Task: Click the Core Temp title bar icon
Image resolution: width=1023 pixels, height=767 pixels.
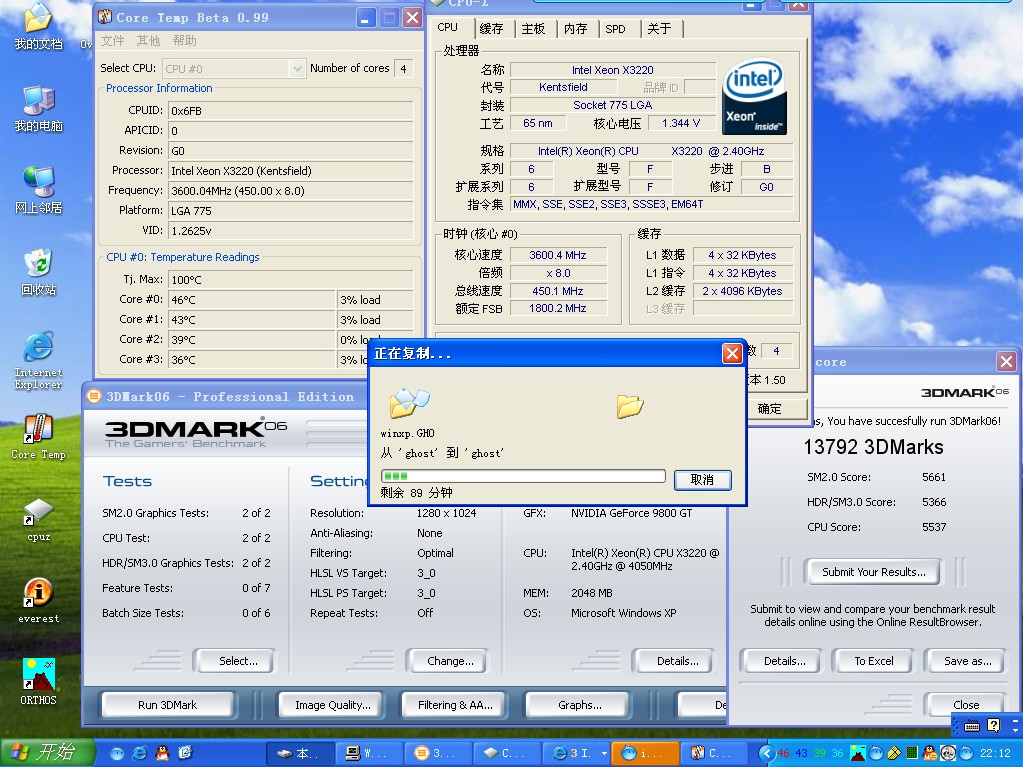Action: 105,17
